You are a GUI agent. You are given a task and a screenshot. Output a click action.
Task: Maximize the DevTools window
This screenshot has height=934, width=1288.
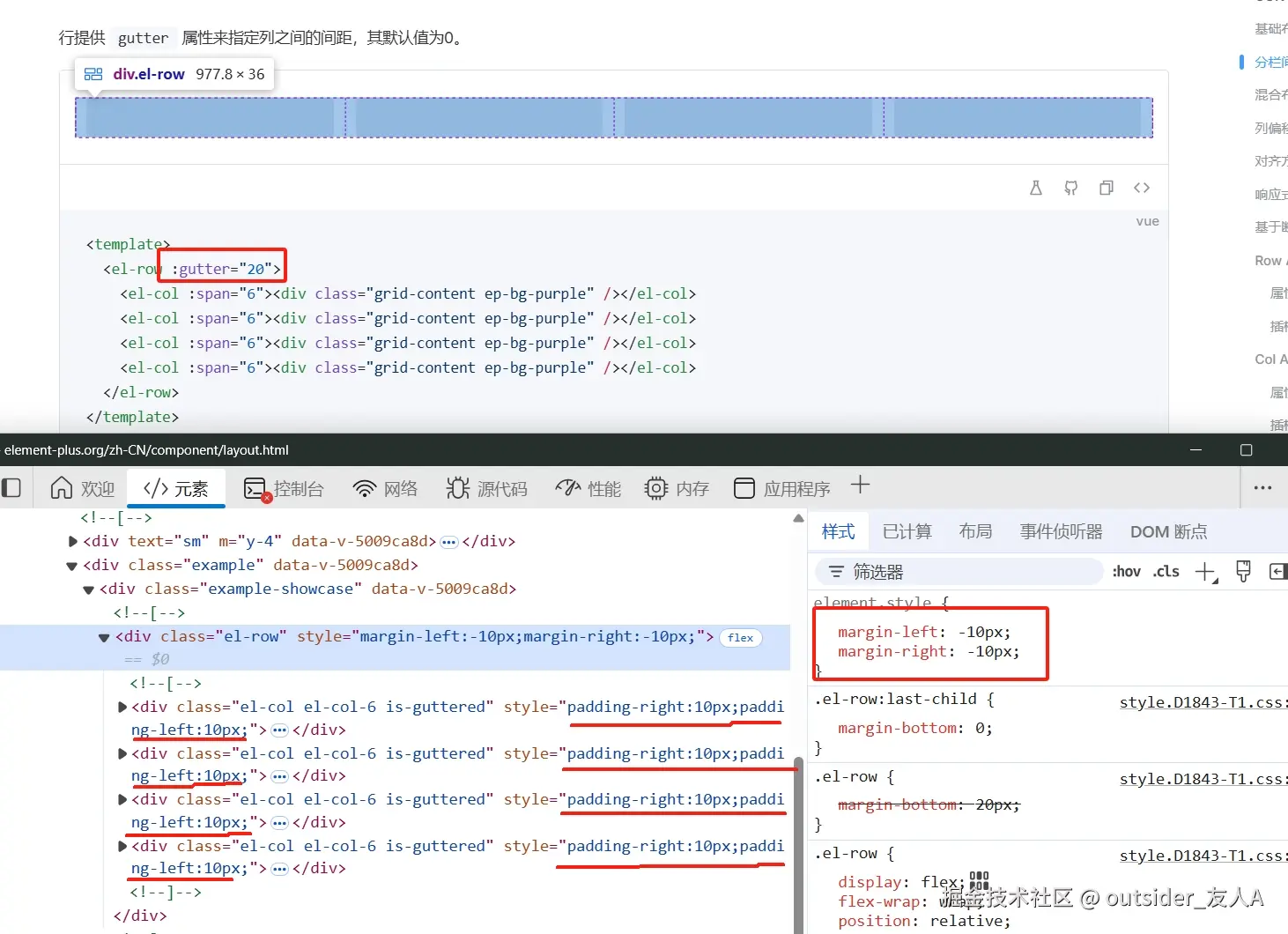1246,450
